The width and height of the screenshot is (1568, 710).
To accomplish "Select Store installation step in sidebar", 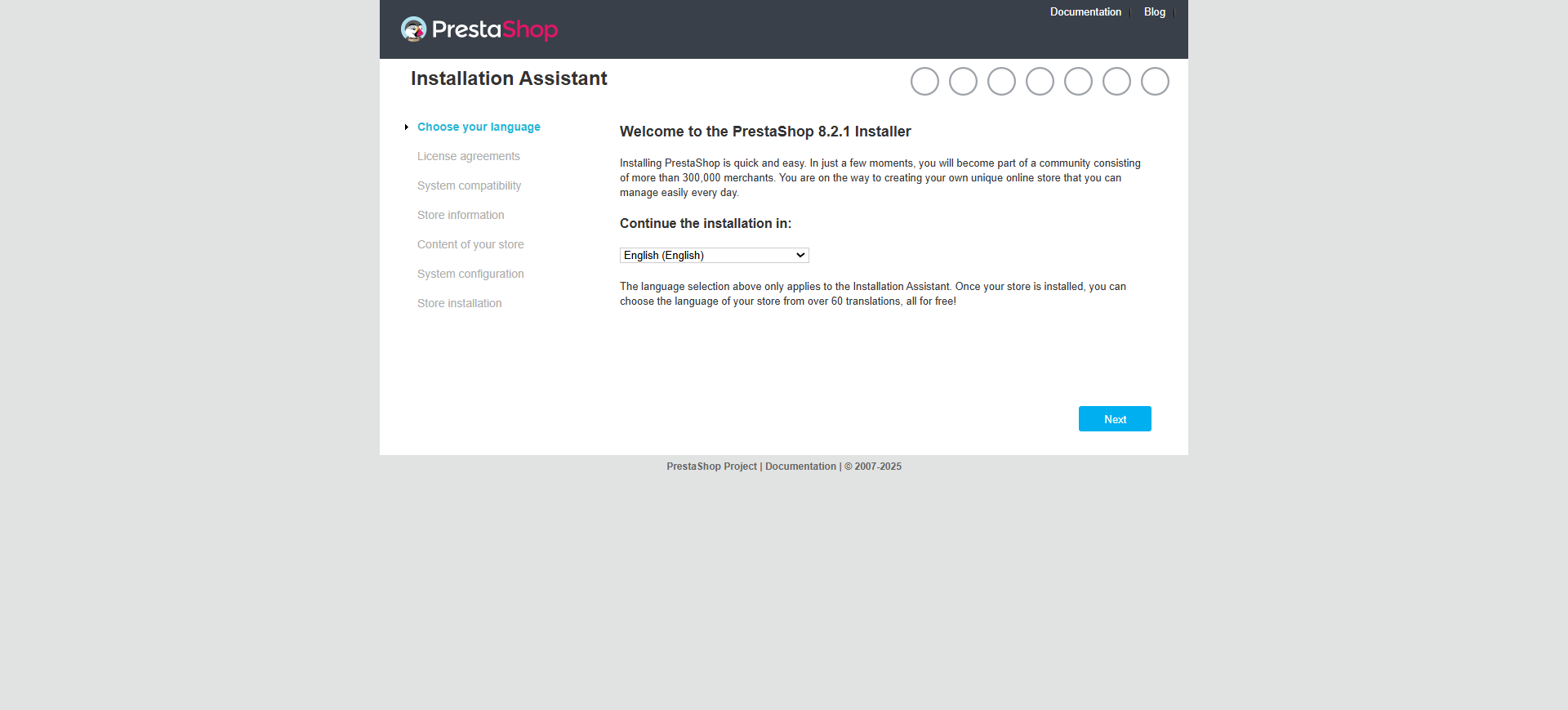I will coord(459,303).
